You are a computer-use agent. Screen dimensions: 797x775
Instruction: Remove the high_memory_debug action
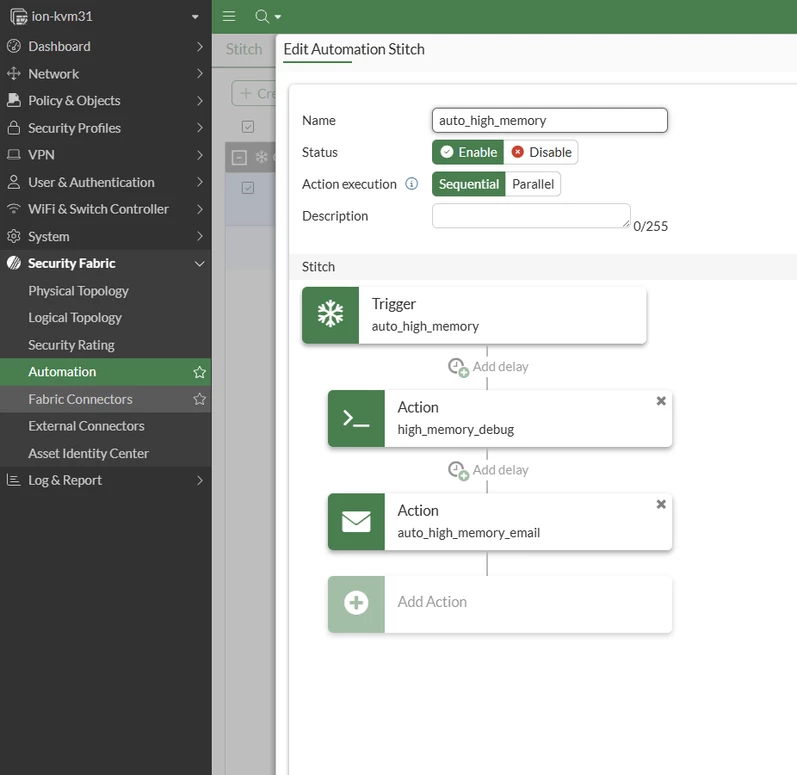pyautogui.click(x=661, y=401)
